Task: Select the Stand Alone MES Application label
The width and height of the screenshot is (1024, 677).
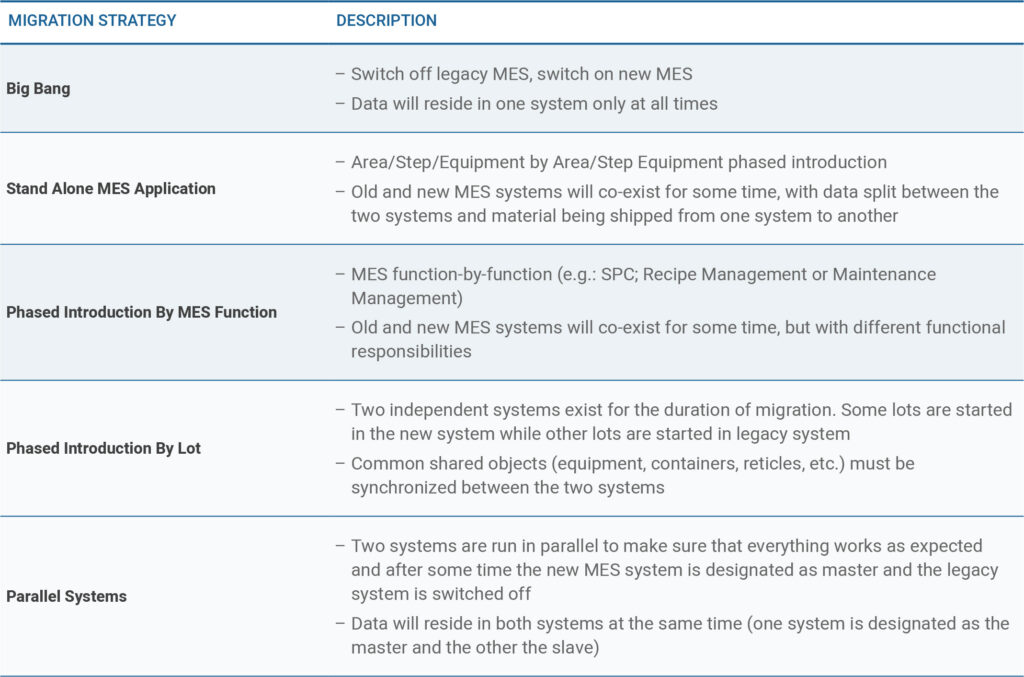Action: pyautogui.click(x=111, y=187)
